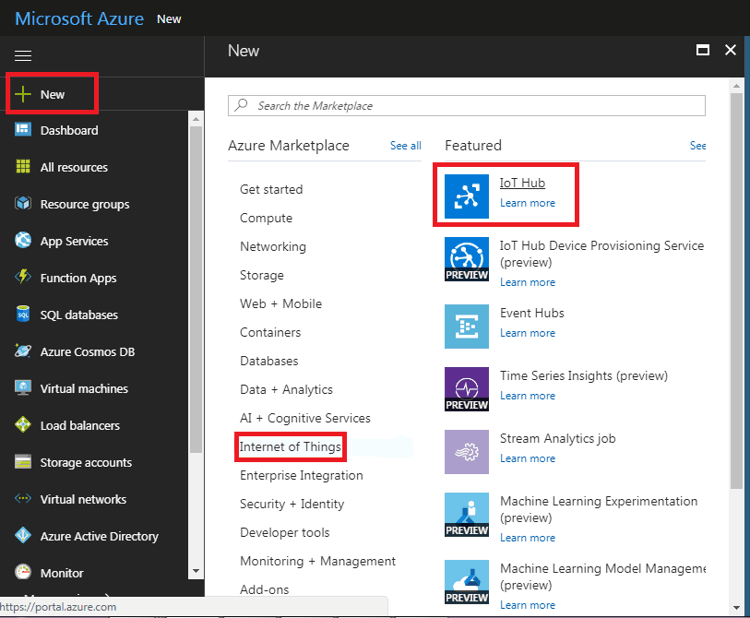Click the New blade vertical scrollbar thumb
The height and width of the screenshot is (618, 750).
pyautogui.click(x=737, y=291)
